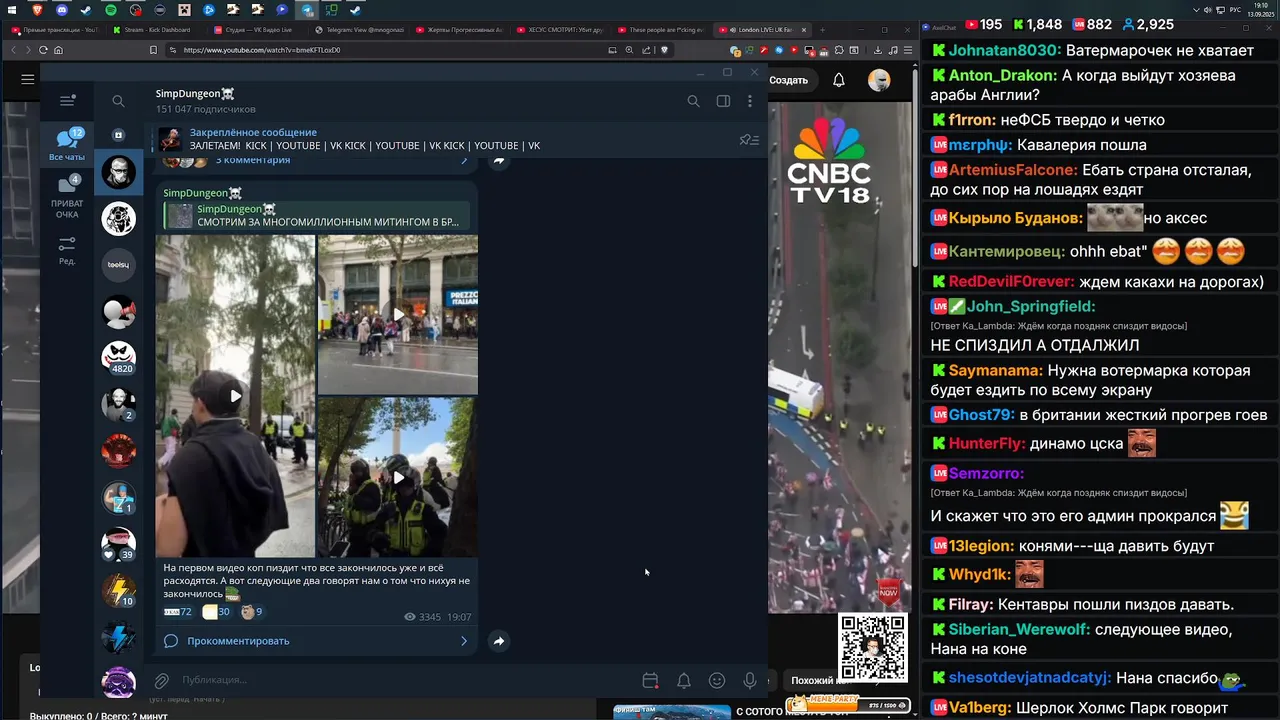Open the 3 комментария link
The height and width of the screenshot is (720, 1280).
(x=253, y=160)
